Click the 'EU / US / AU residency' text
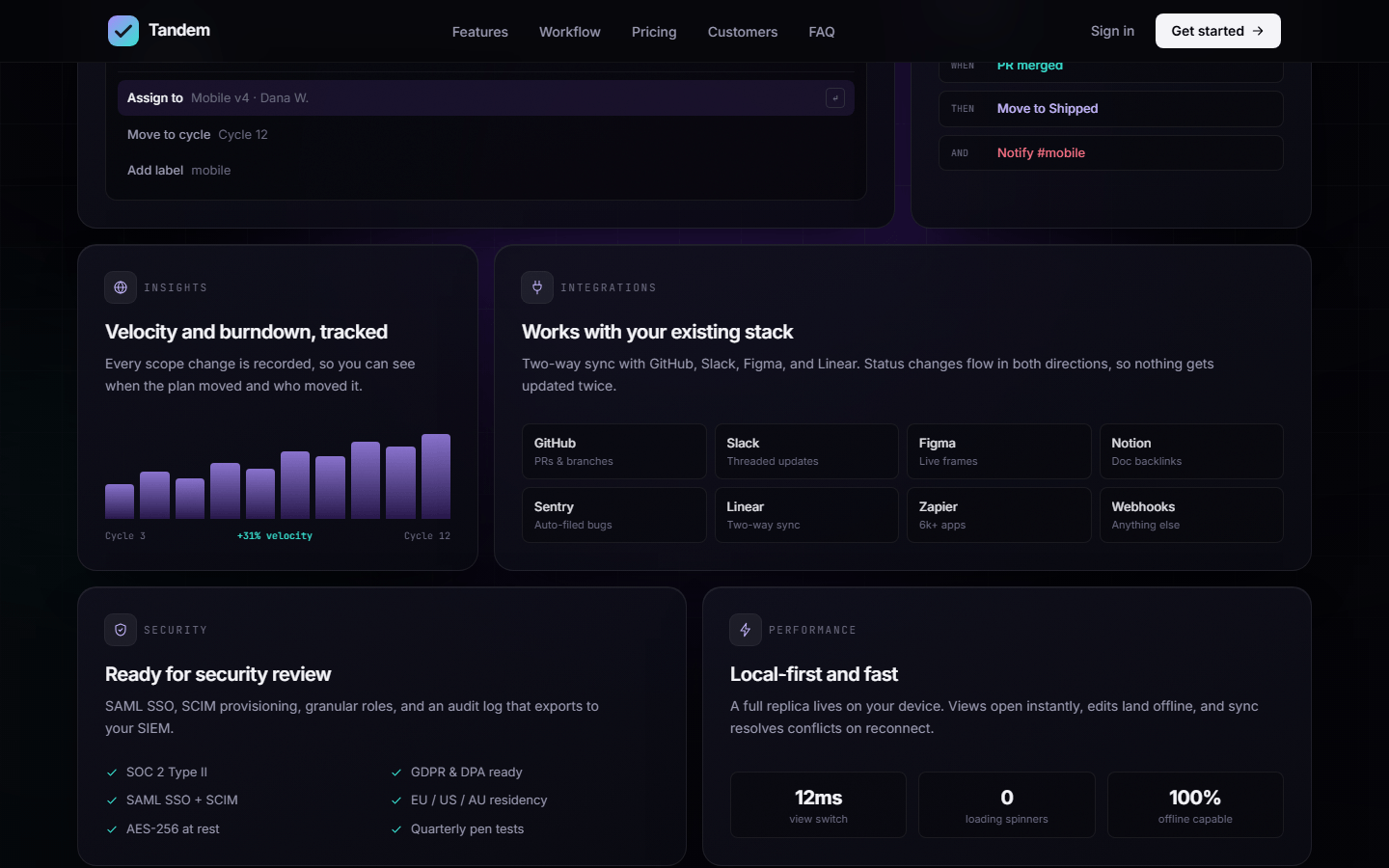Viewport: 1389px width, 868px height. (479, 800)
